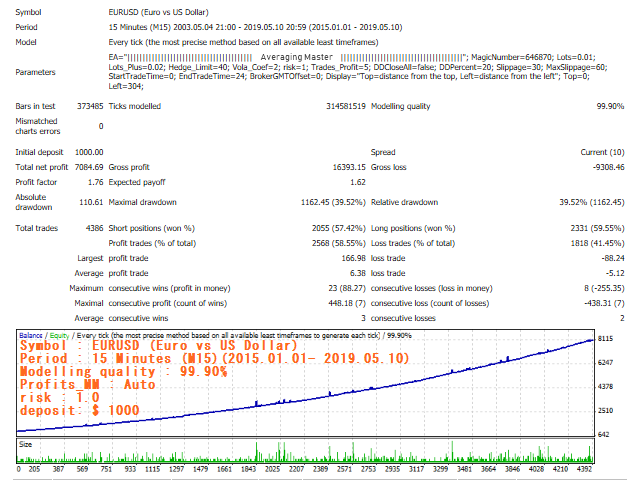The image size is (640, 480).
Task: Click the StartTradeTime=0 parameter text
Action: point(141,77)
